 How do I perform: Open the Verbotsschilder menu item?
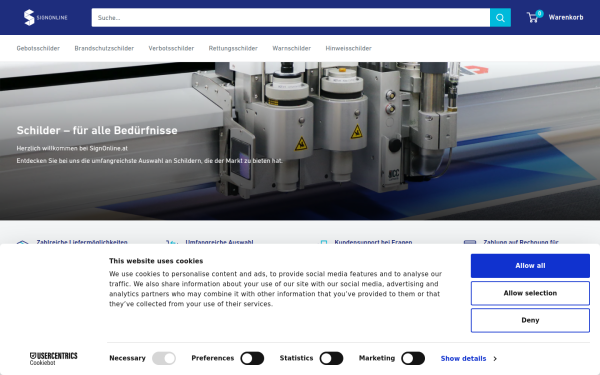(x=171, y=48)
